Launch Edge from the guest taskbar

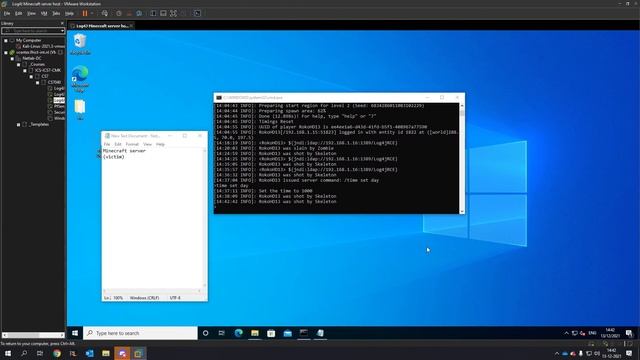tap(238, 333)
